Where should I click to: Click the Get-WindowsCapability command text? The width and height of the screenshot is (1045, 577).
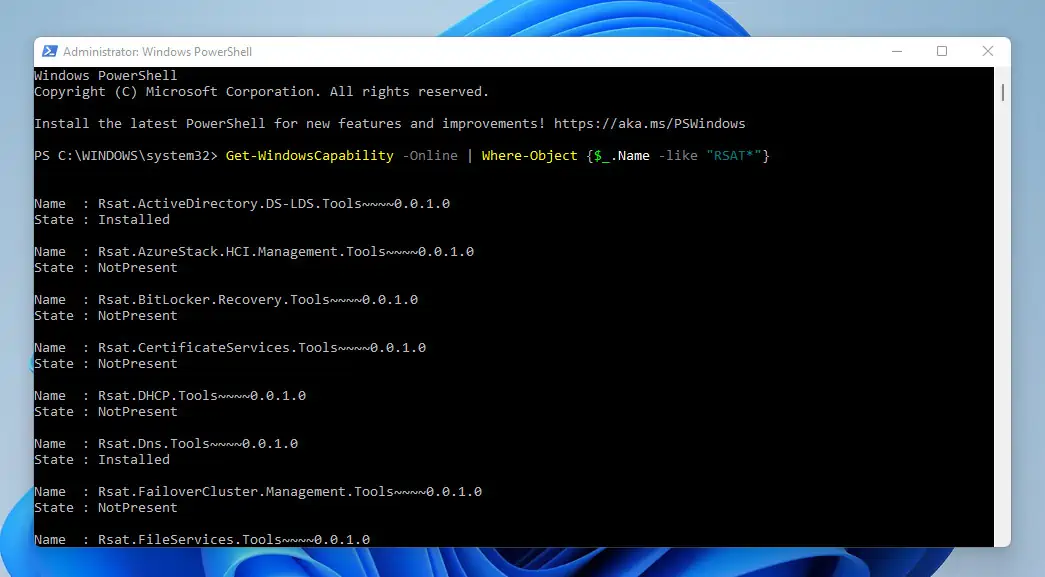(310, 155)
